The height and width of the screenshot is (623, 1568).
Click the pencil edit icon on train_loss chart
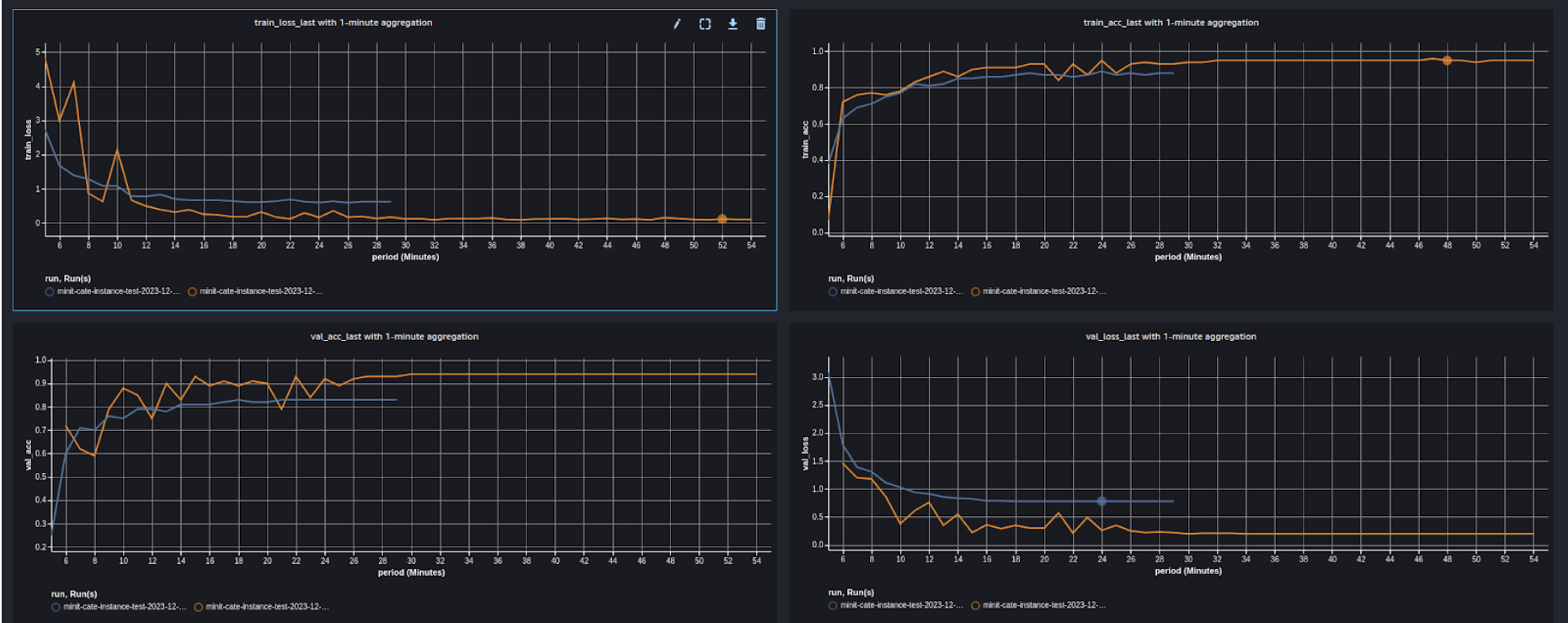pos(677,24)
